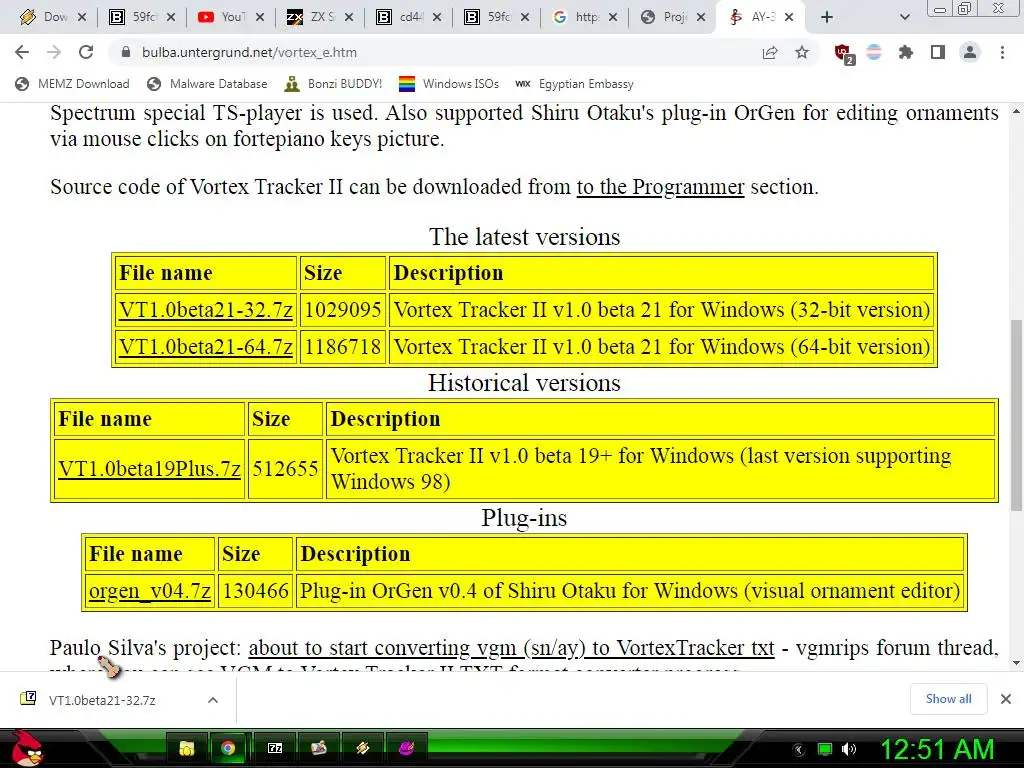Download VT1.0beta21-32.7z

coord(206,310)
